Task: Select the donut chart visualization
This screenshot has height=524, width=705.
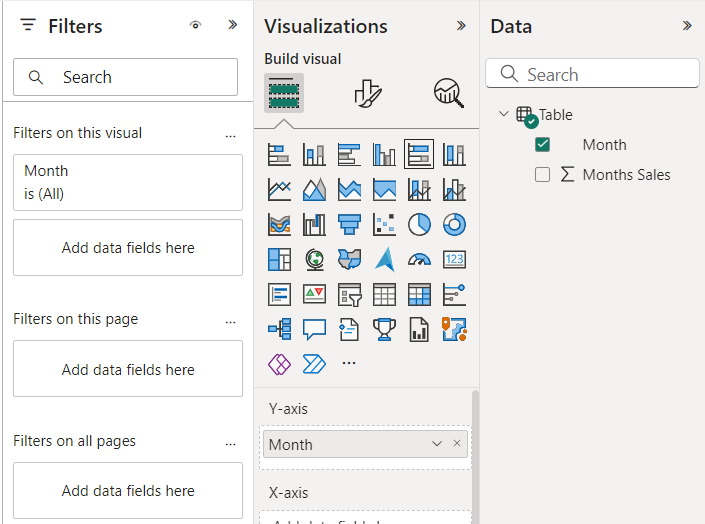Action: [x=454, y=224]
